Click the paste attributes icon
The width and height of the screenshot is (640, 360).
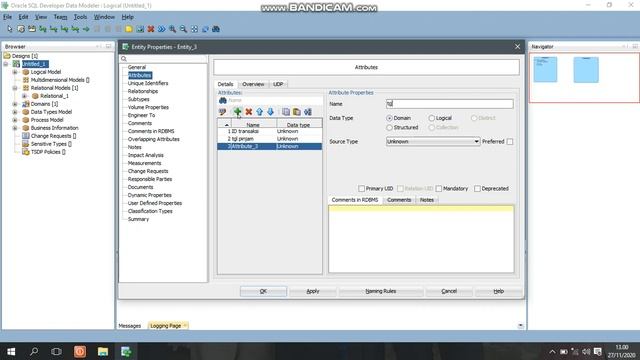(297, 111)
